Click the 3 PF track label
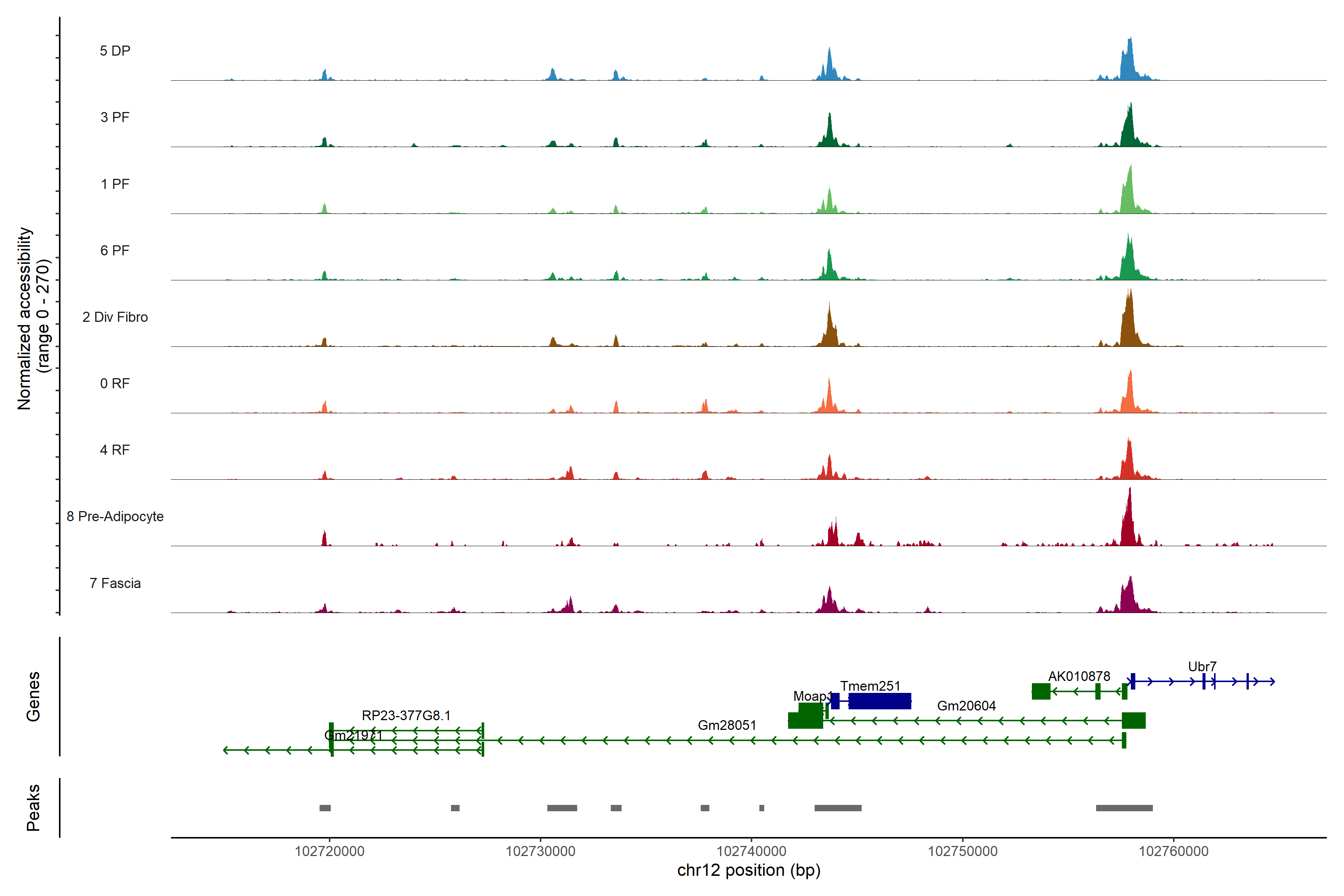This screenshot has width=1344, height=896. click(115, 117)
